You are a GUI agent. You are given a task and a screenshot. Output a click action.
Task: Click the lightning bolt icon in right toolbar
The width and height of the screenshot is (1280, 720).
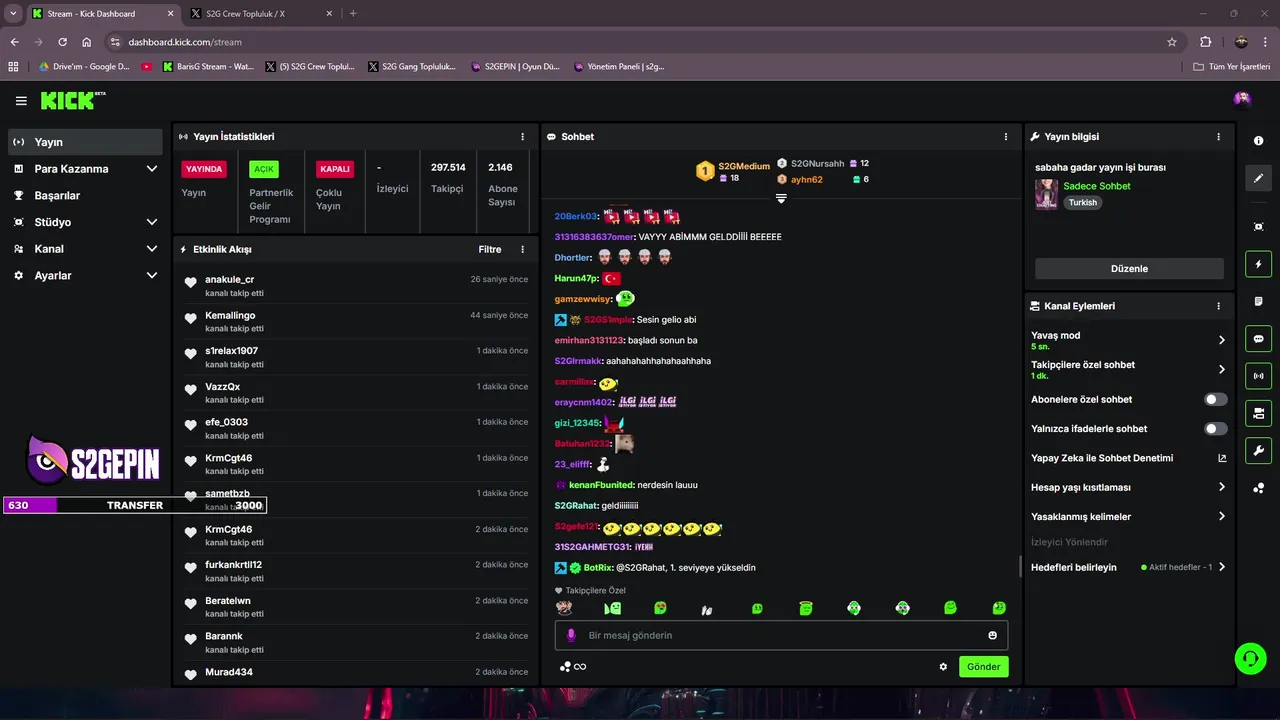pyautogui.click(x=1259, y=264)
